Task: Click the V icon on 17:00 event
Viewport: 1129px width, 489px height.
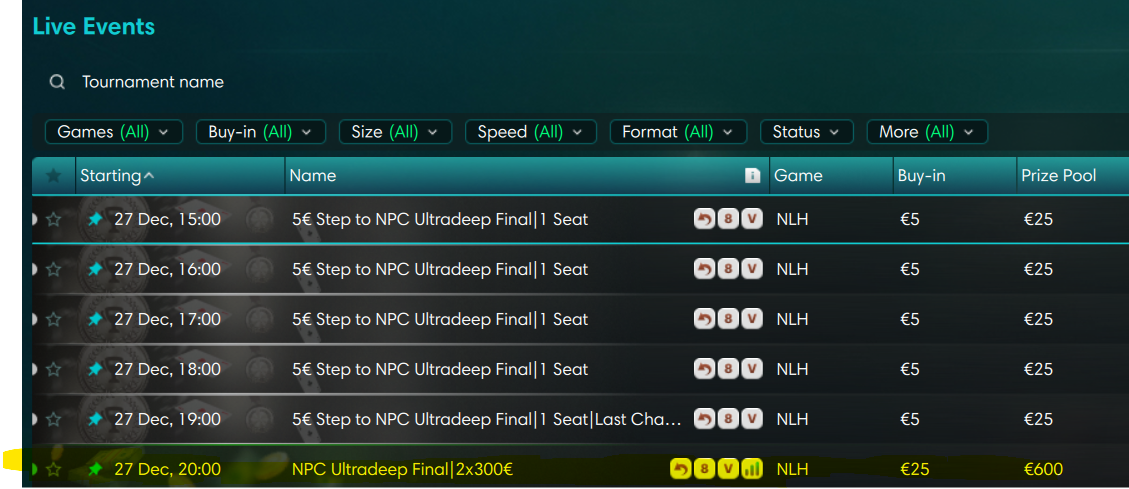Action: [x=753, y=319]
